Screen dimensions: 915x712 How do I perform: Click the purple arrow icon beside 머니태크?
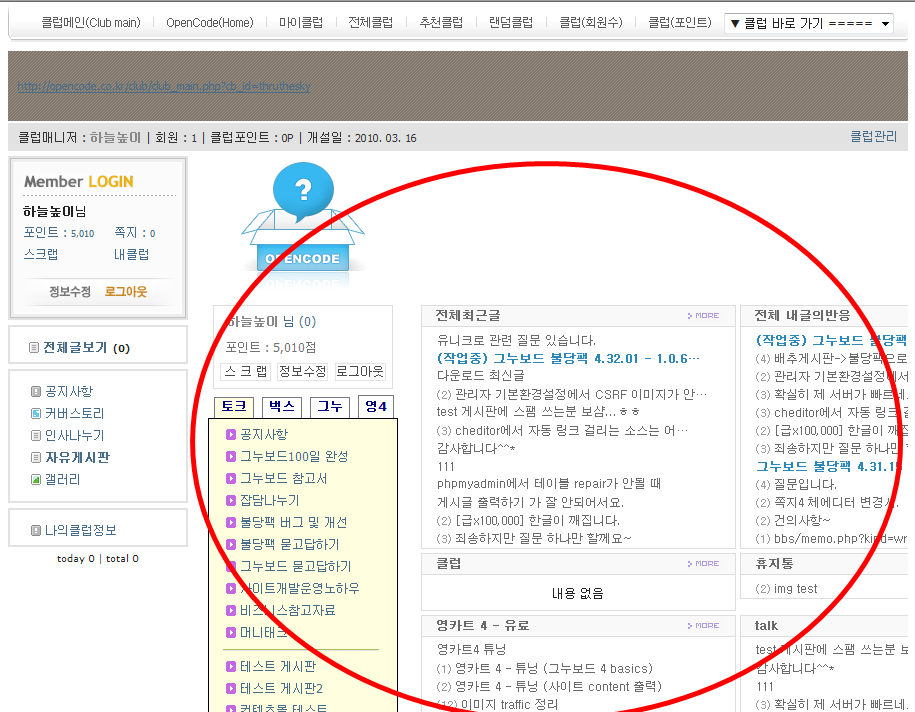[x=231, y=632]
